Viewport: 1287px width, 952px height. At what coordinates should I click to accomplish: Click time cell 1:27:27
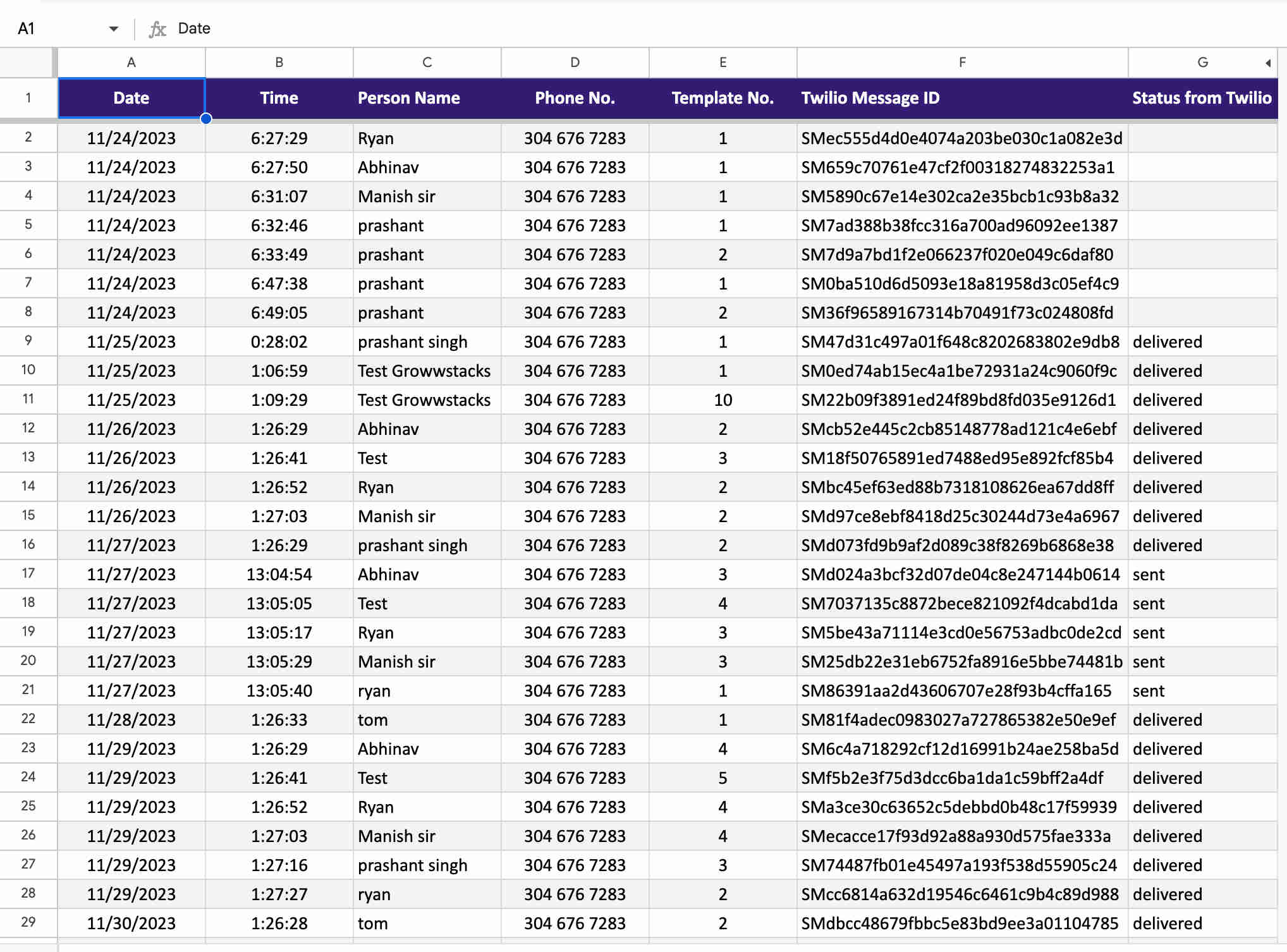279,894
